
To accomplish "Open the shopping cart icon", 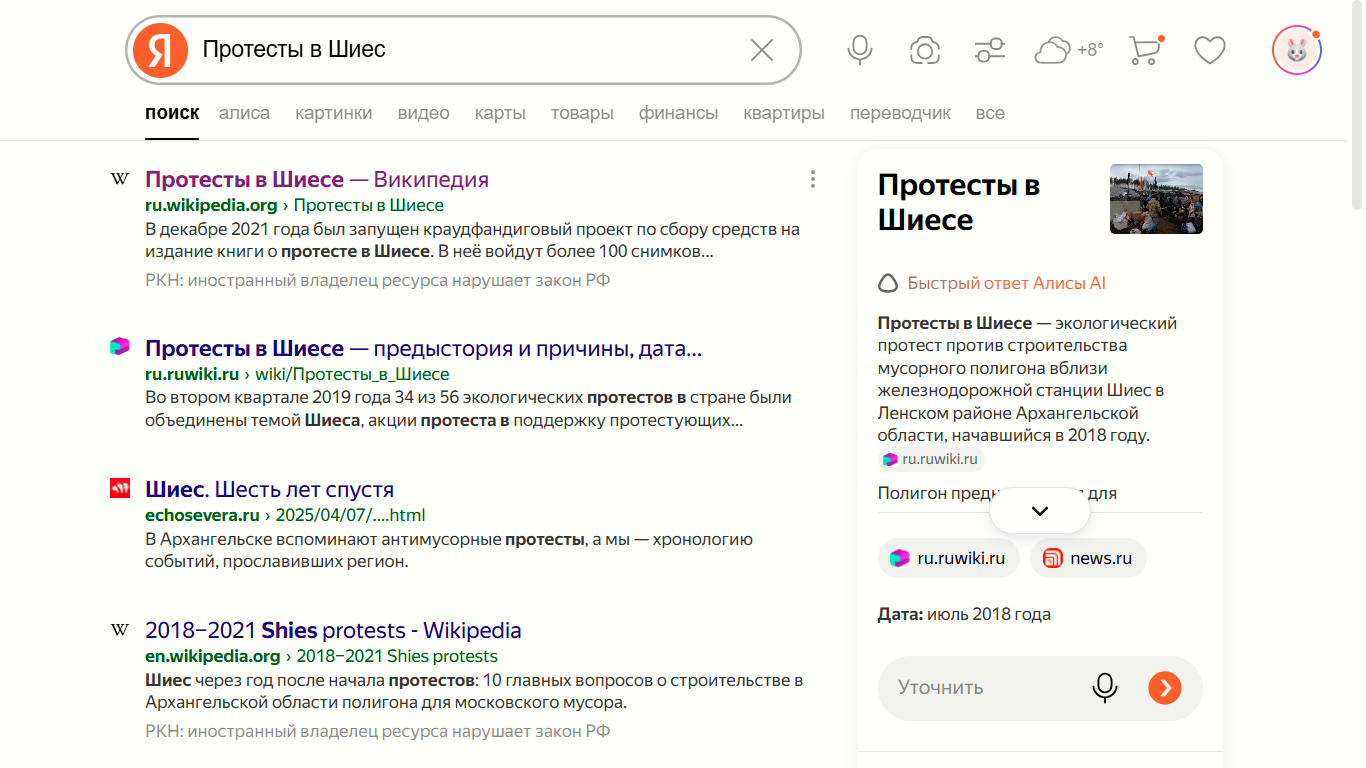I will (x=1145, y=50).
